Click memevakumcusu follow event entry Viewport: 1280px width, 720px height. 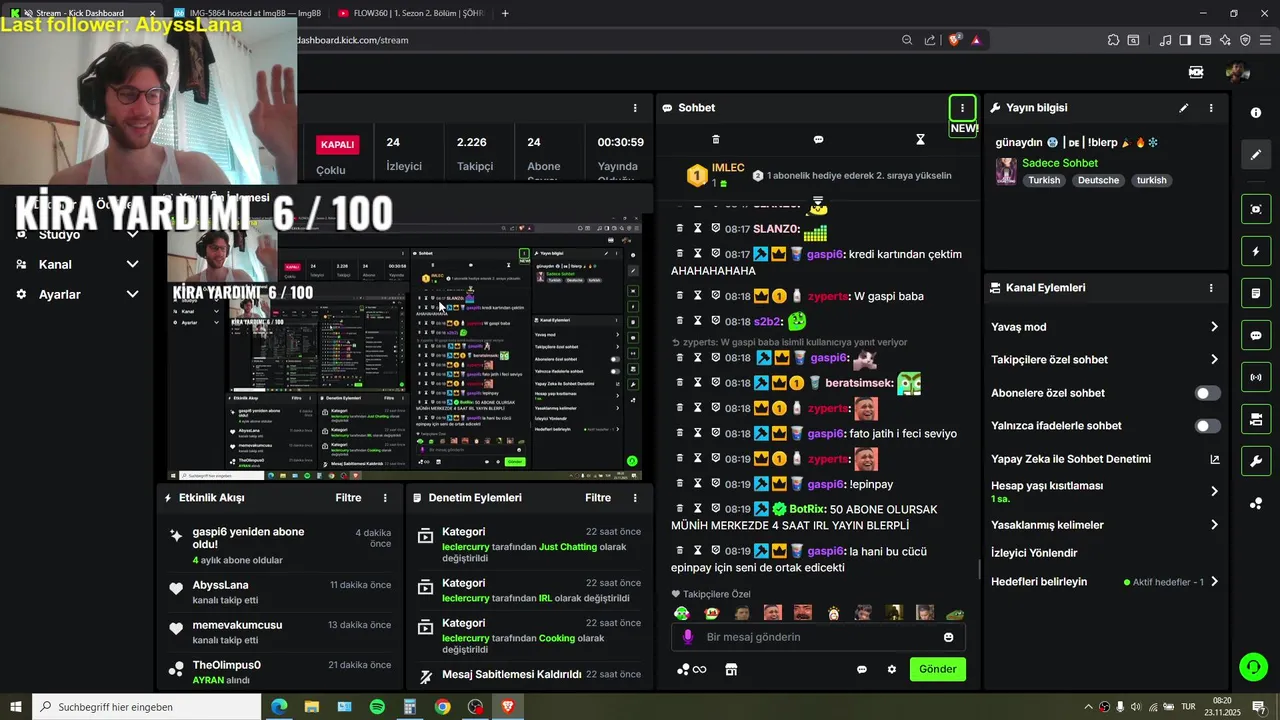point(280,632)
